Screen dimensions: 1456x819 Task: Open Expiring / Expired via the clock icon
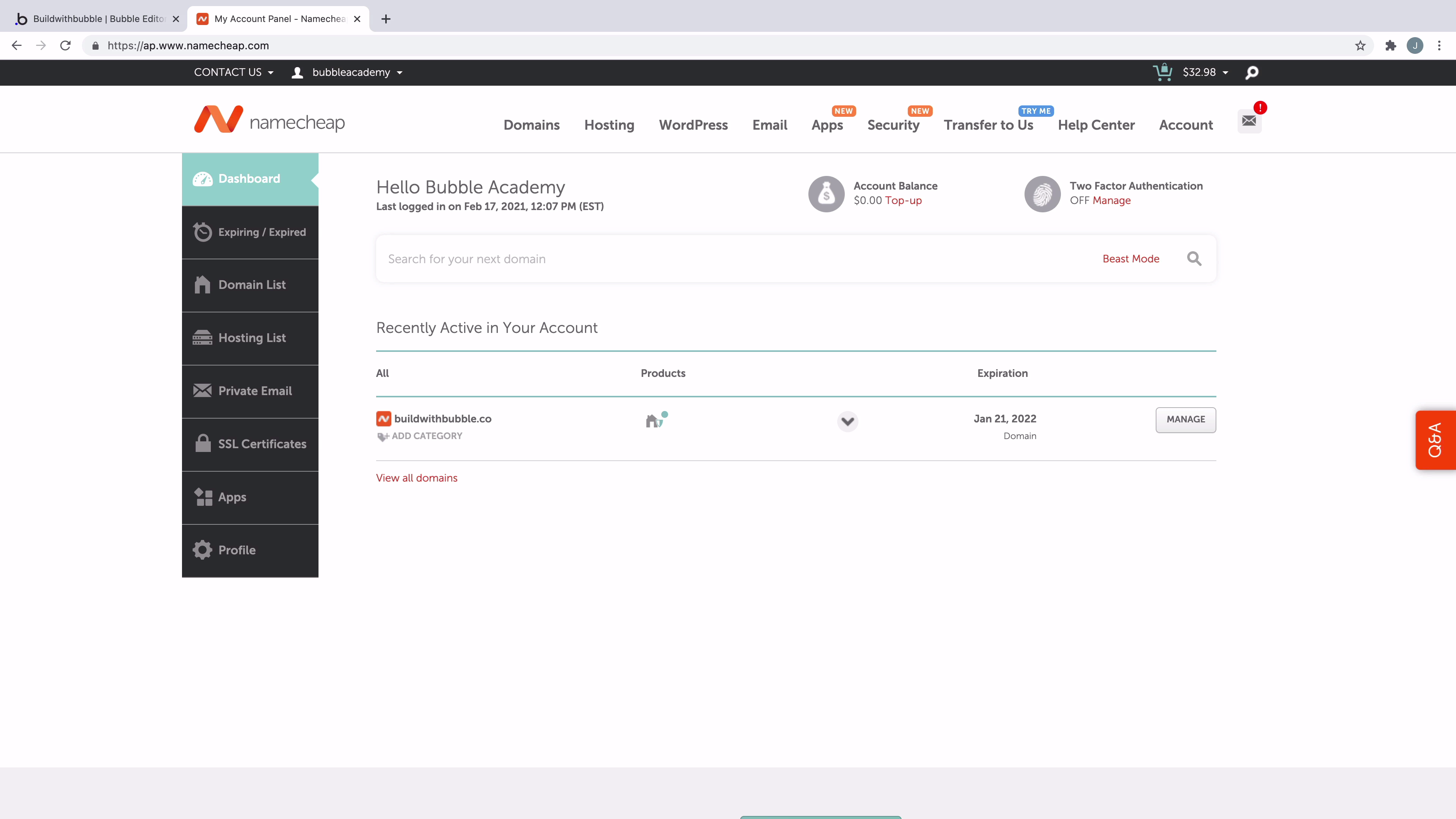[x=202, y=232]
